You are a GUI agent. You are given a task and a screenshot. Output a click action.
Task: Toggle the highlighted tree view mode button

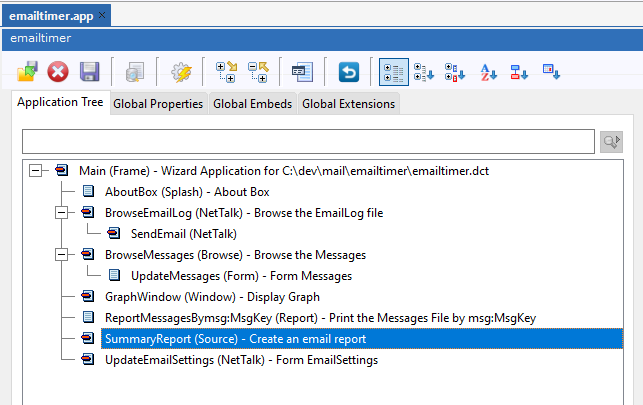coord(393,72)
